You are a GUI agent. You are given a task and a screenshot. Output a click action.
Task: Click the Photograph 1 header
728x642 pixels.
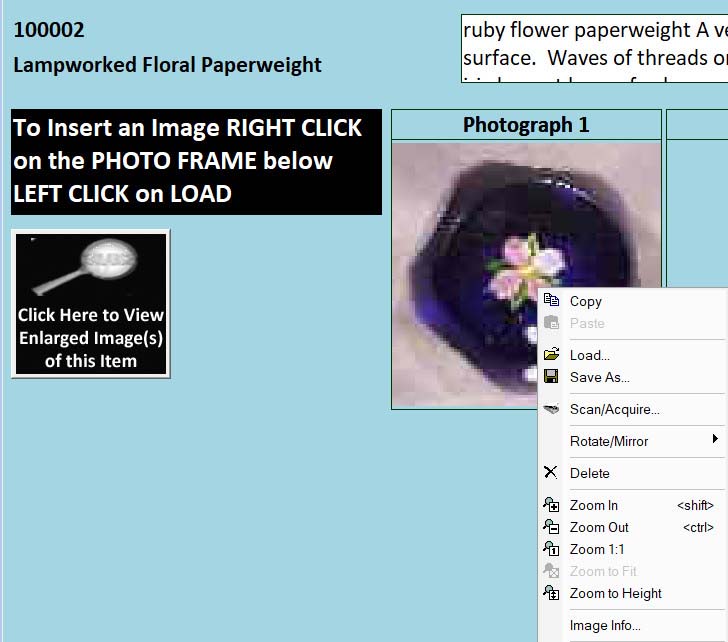526,125
